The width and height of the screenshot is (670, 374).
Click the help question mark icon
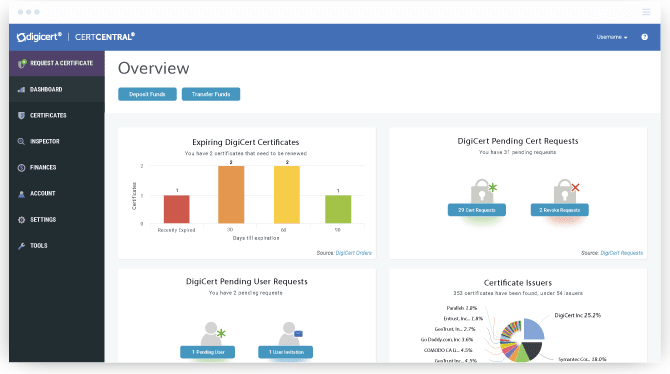[x=644, y=37]
